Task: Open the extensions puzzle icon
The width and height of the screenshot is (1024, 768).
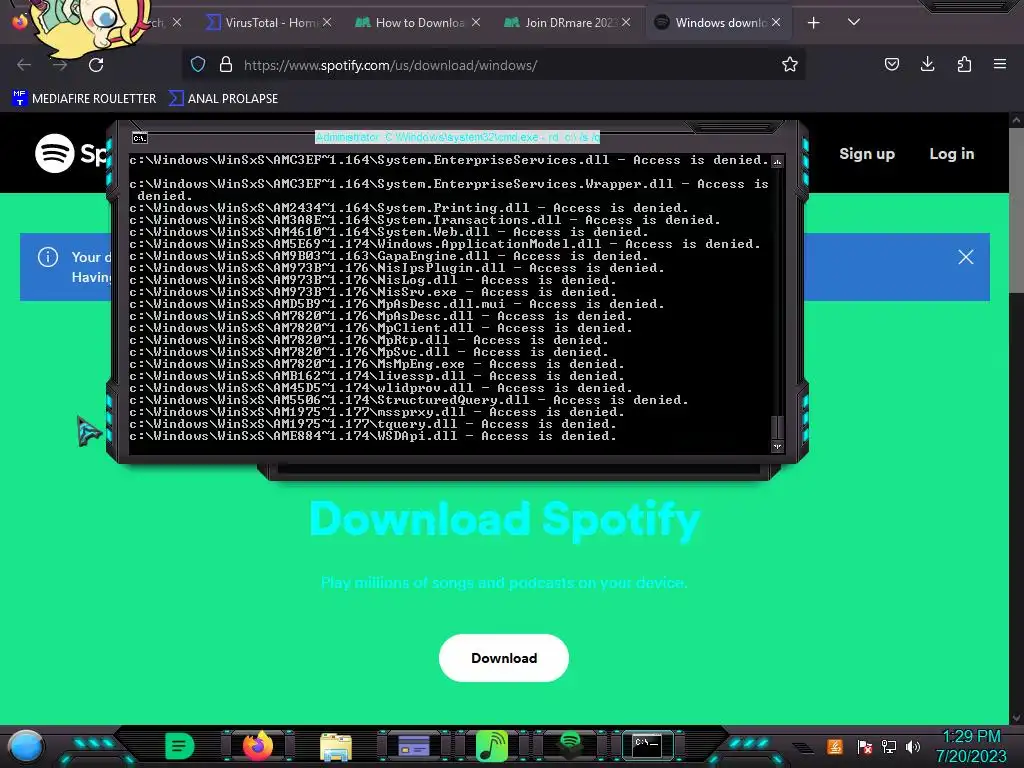Action: (x=964, y=64)
